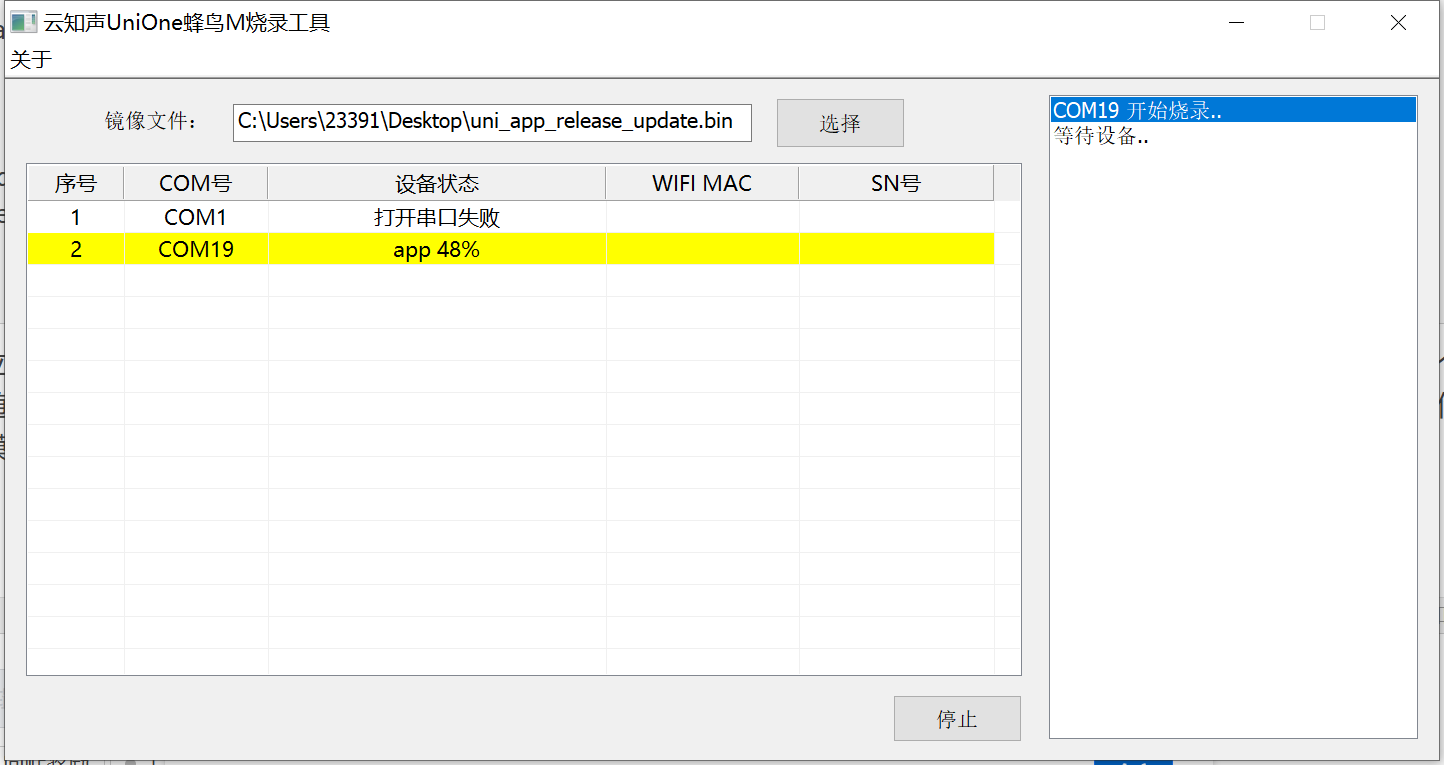The height and width of the screenshot is (765, 1444).
Task: Click the 停止 button
Action: [x=957, y=719]
